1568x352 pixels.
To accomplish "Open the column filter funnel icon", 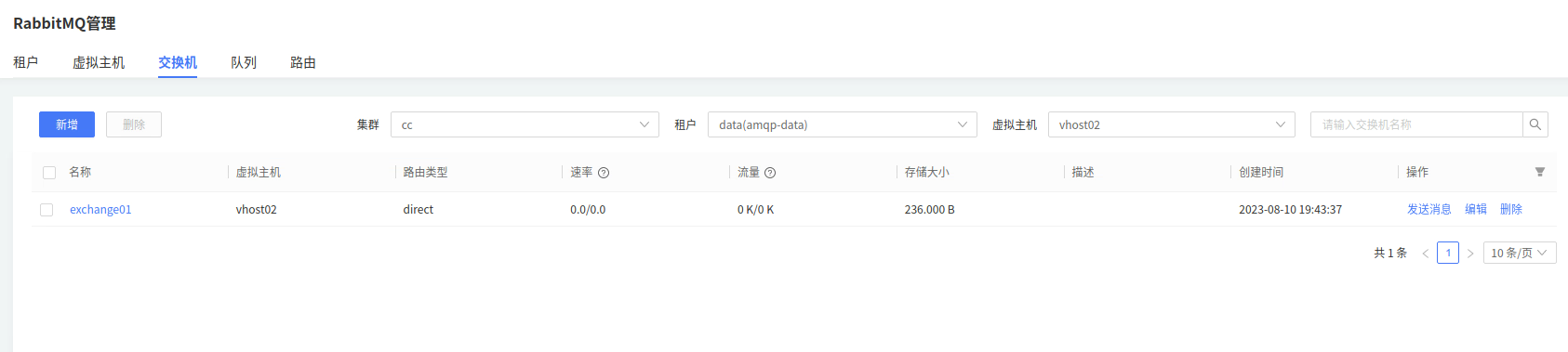I will (1540, 172).
